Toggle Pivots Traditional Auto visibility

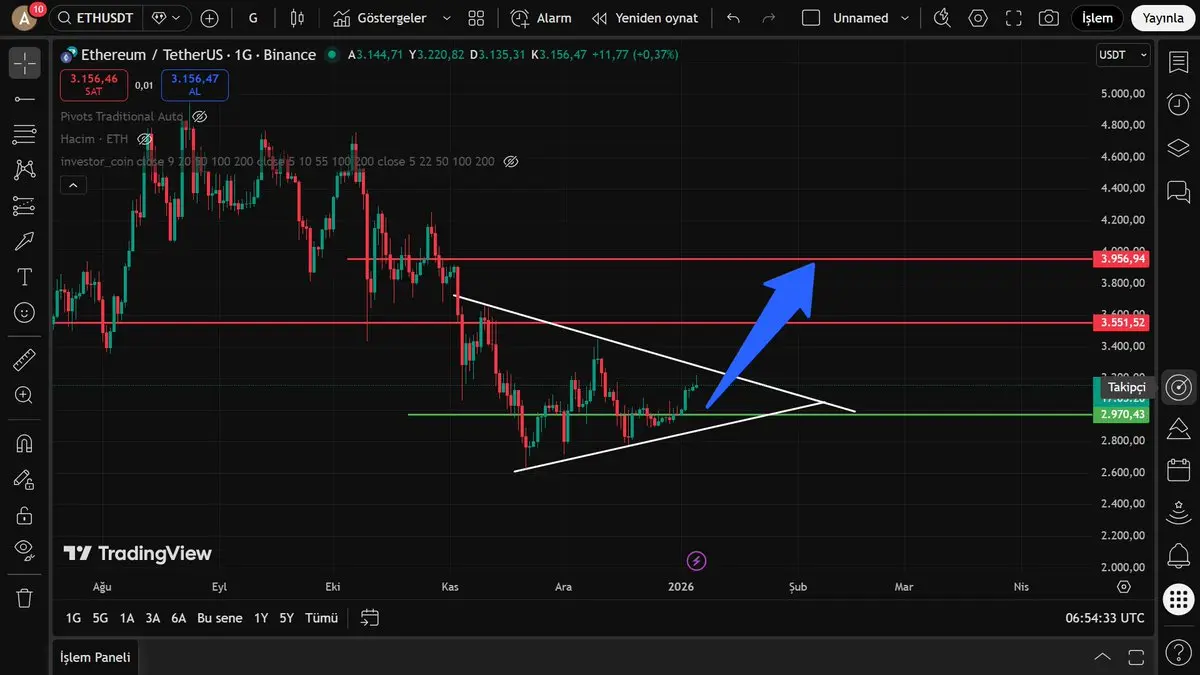[x=199, y=117]
